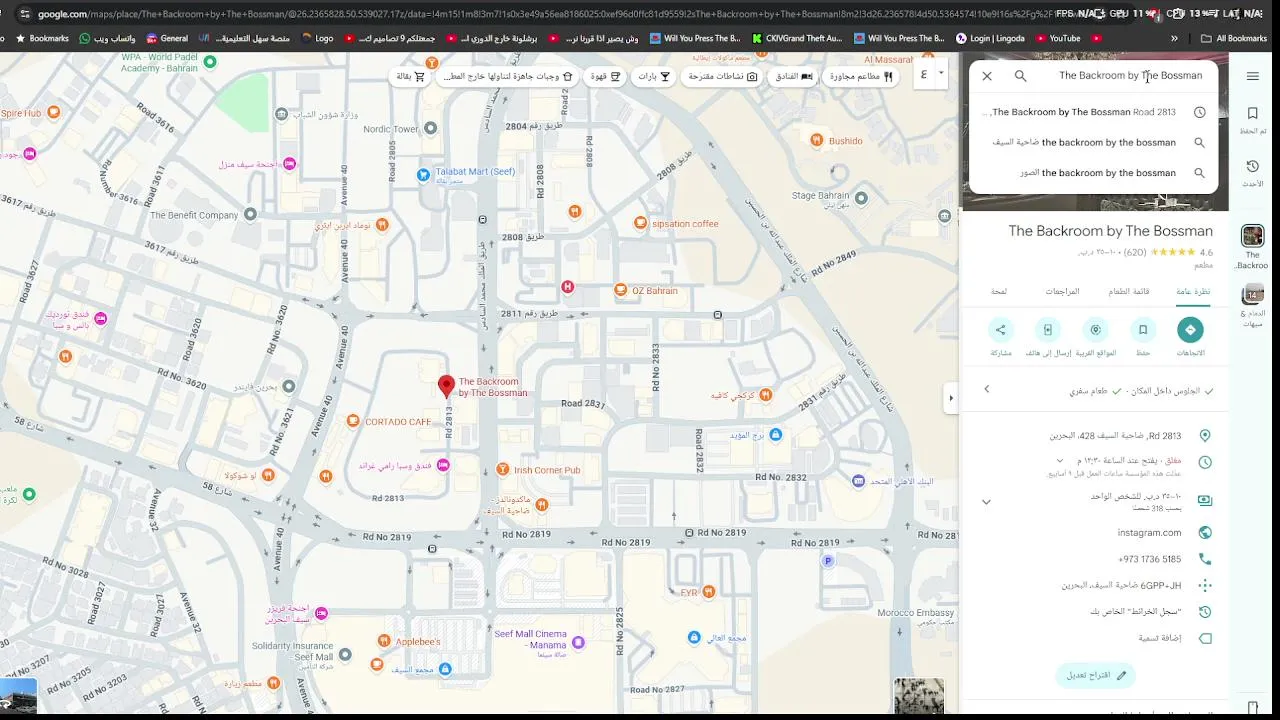
Task: Clear the search box with the X icon
Action: coord(987,76)
